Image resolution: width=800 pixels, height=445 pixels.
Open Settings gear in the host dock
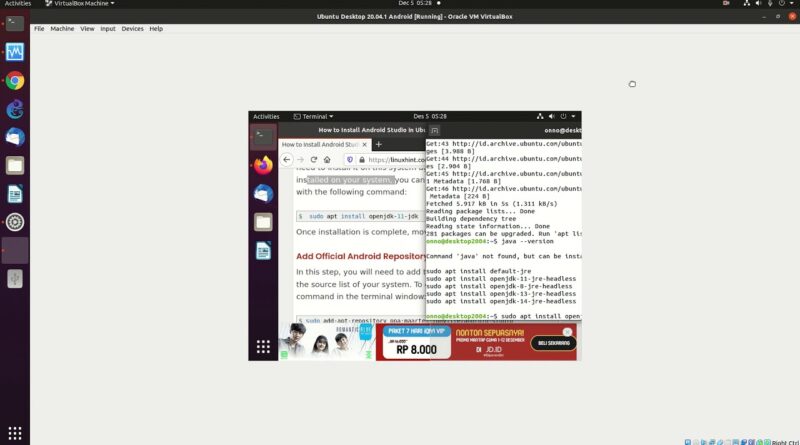[15, 222]
